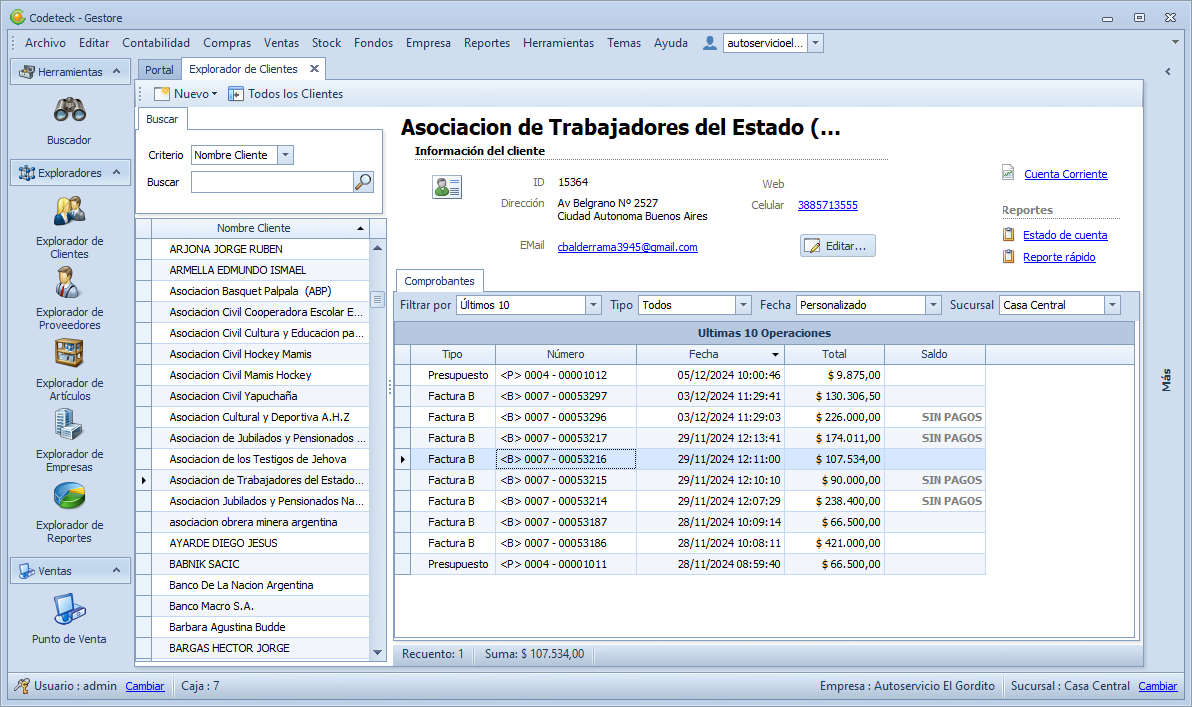Image resolution: width=1192 pixels, height=707 pixels.
Task: Open the Criterio dropdown
Action: pyautogui.click(x=285, y=155)
